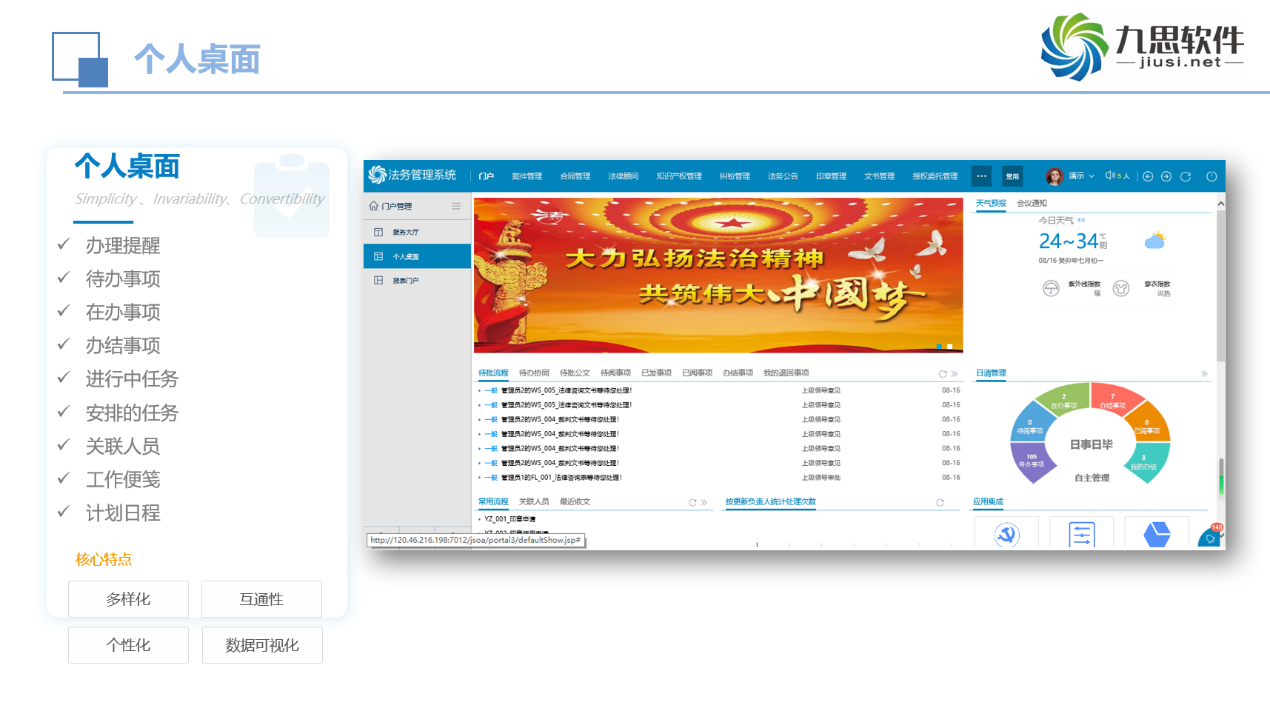This screenshot has height=711, width=1270.
Task: Open the 合同管理 menu item
Action: [575, 176]
